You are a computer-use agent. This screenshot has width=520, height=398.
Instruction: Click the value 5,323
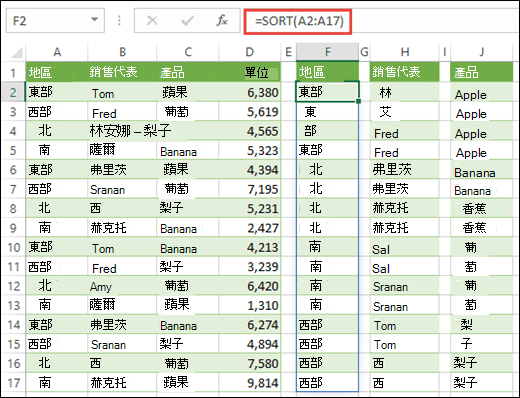[263, 150]
